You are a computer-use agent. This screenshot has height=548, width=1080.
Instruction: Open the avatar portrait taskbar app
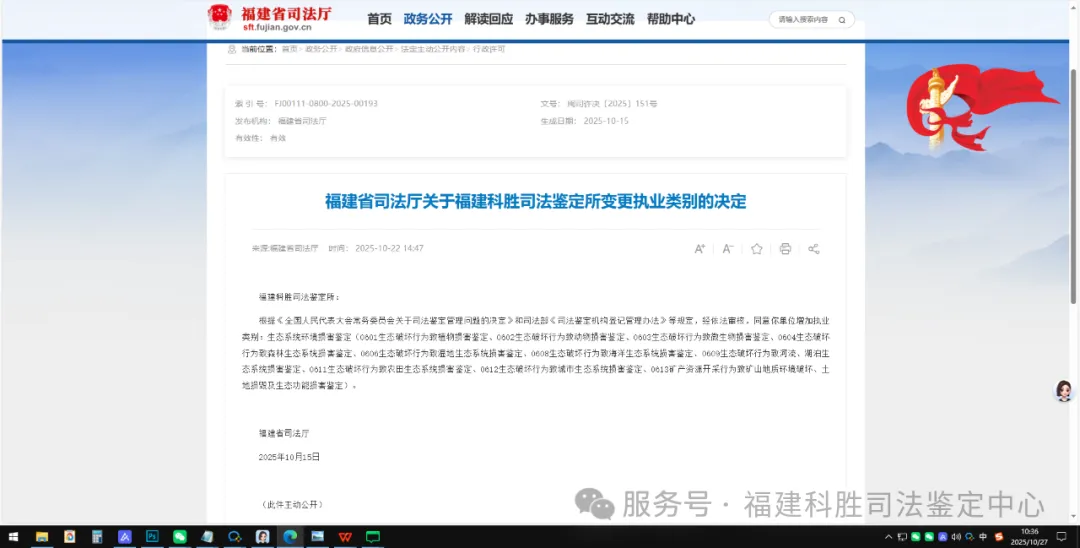click(262, 536)
